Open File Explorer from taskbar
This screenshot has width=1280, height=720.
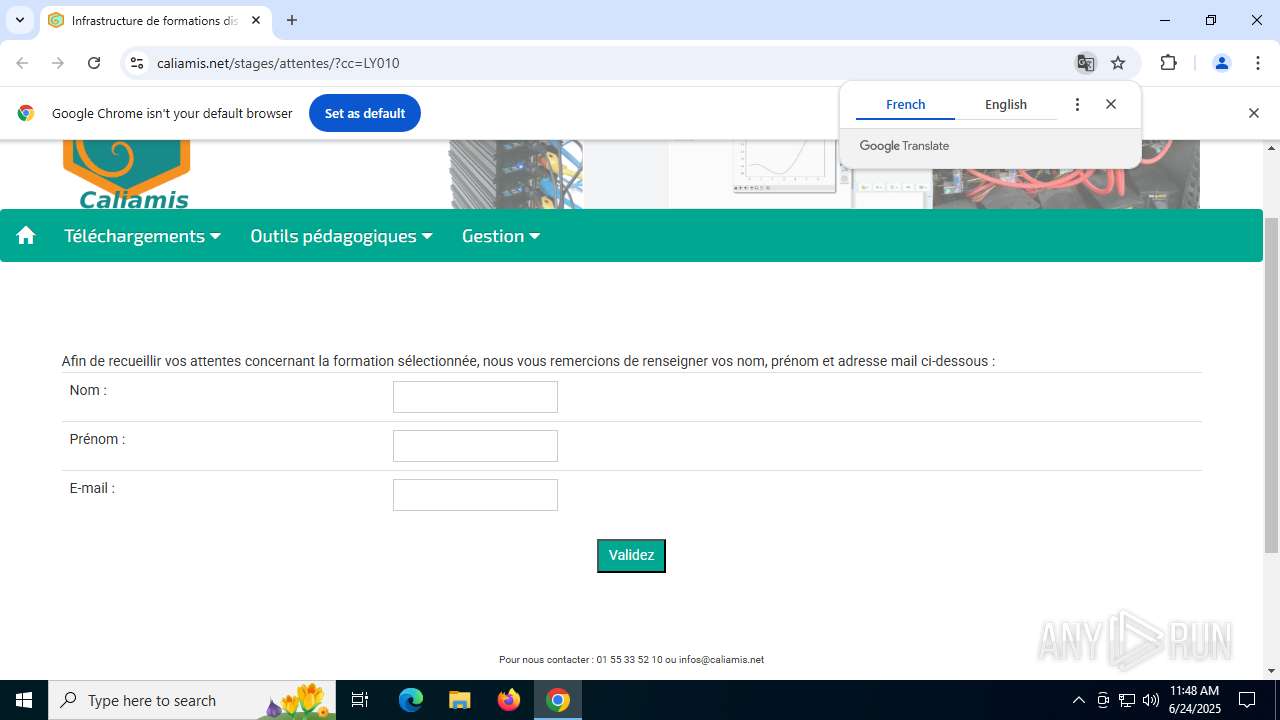pos(459,700)
